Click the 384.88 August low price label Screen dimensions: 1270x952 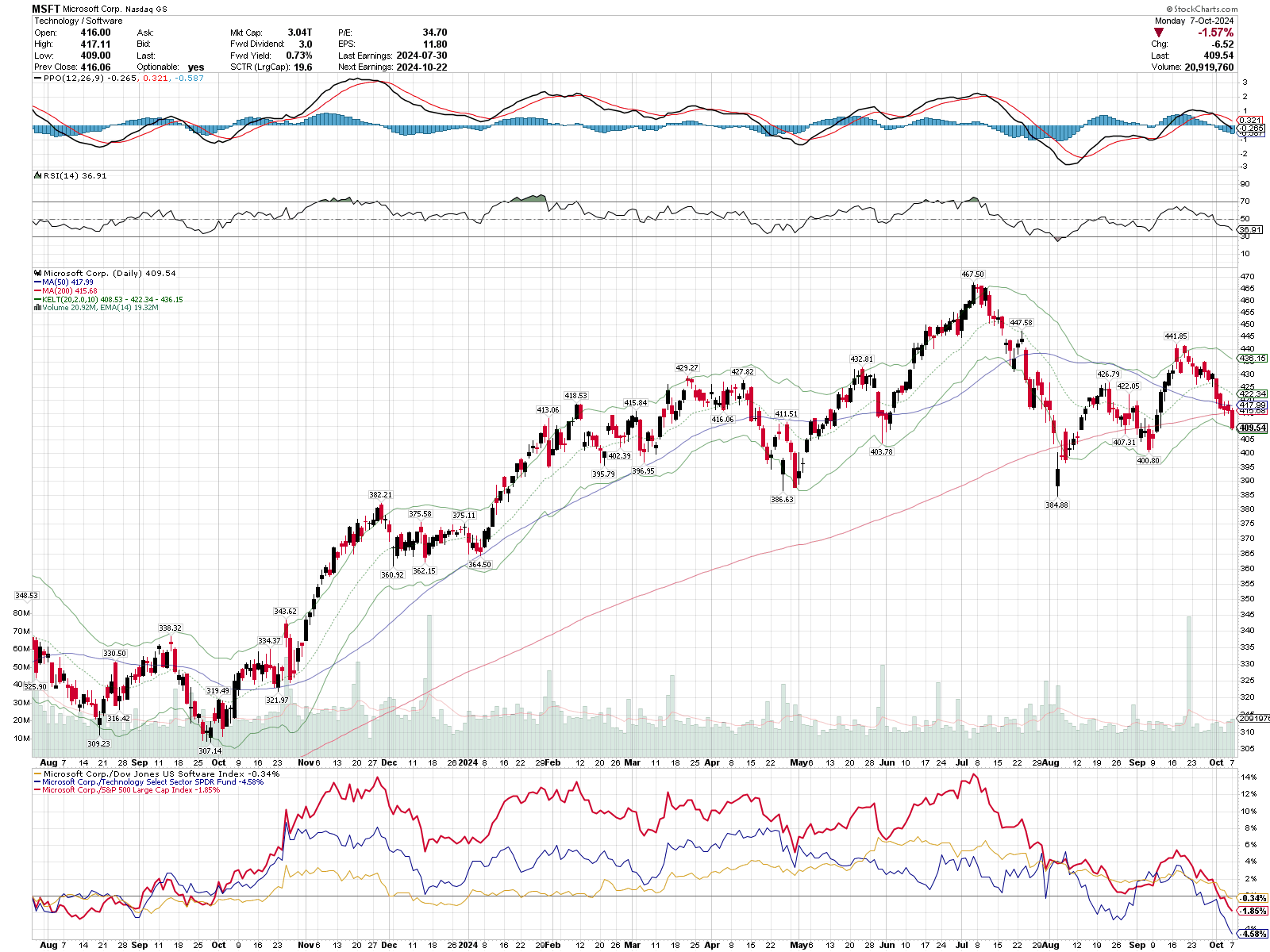pos(1057,505)
